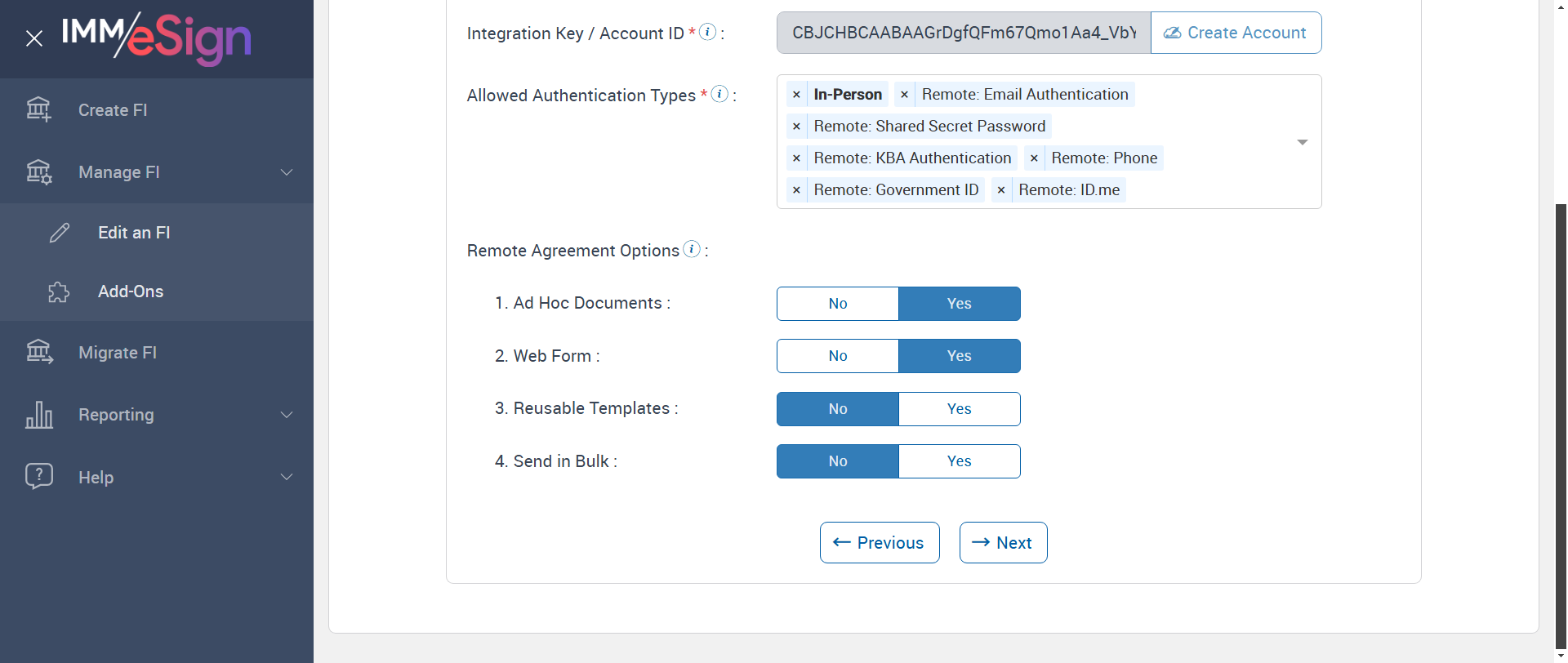Viewport: 1568px width, 663px height.
Task: Set Ad Hoc Documents to No
Action: 837,304
